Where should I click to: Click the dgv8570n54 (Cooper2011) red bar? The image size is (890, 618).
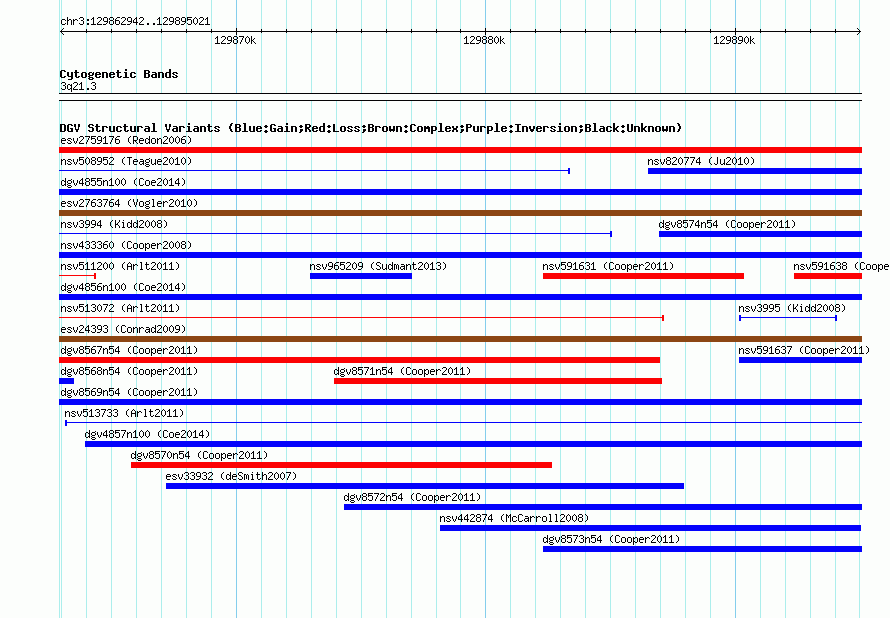point(341,465)
